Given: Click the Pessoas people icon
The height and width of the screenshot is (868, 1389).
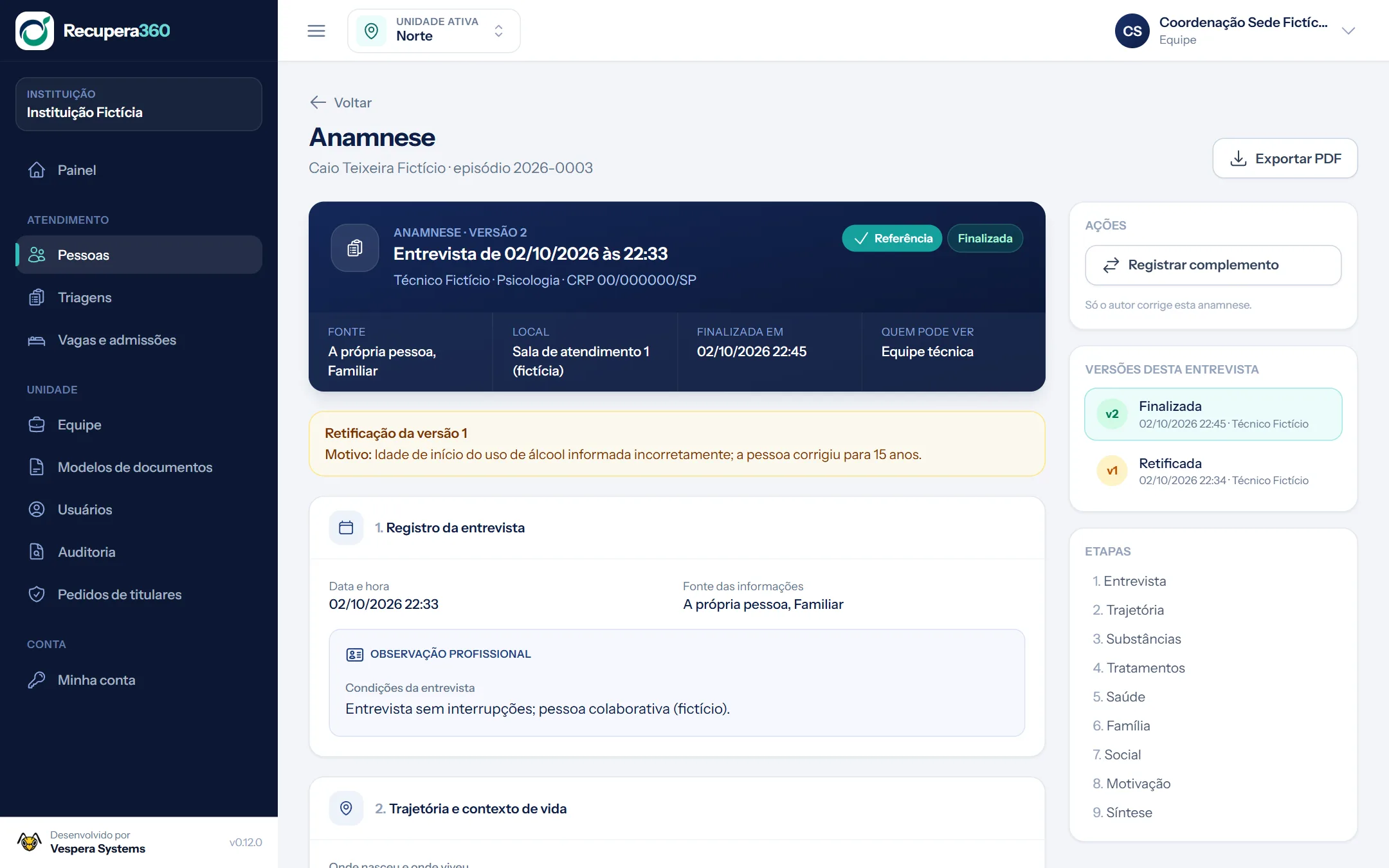Looking at the screenshot, I should tap(37, 255).
